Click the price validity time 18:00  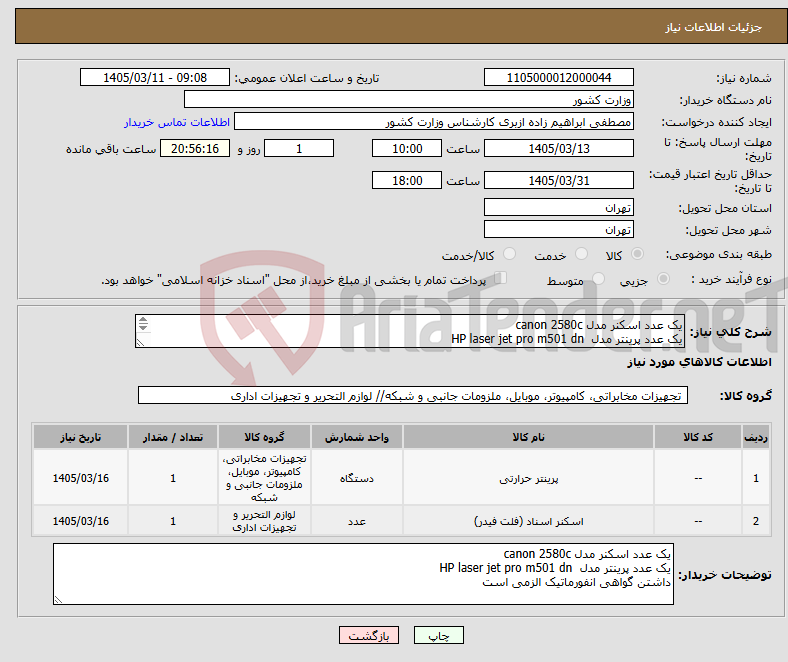click(407, 180)
